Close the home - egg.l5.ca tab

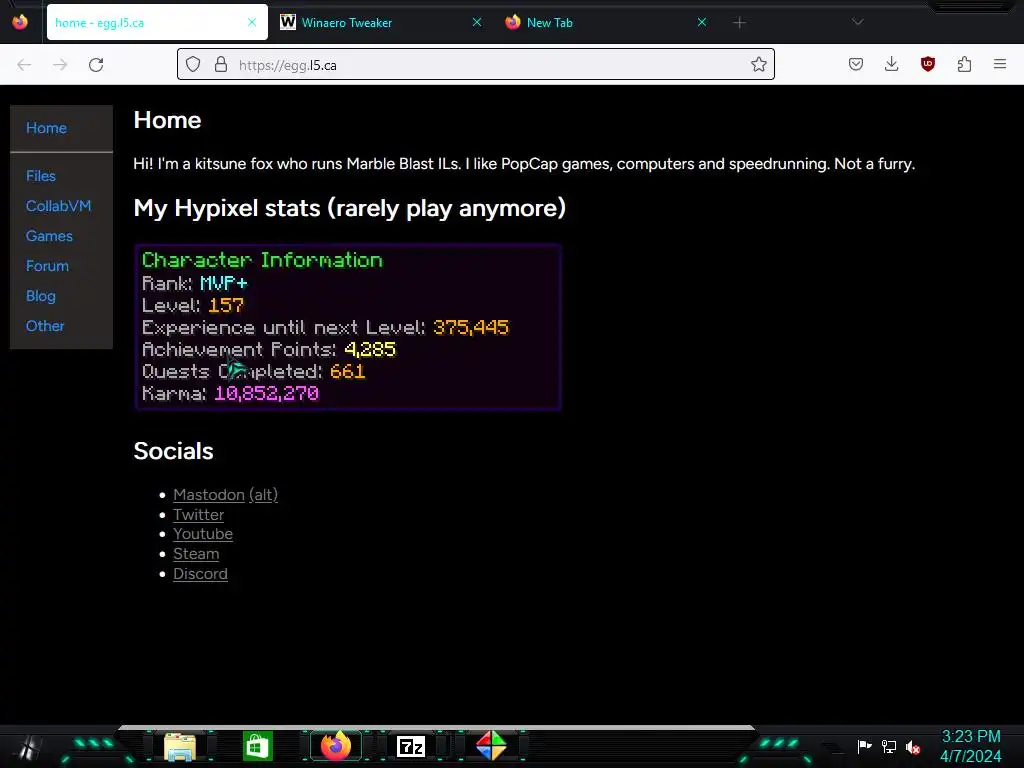(x=252, y=22)
